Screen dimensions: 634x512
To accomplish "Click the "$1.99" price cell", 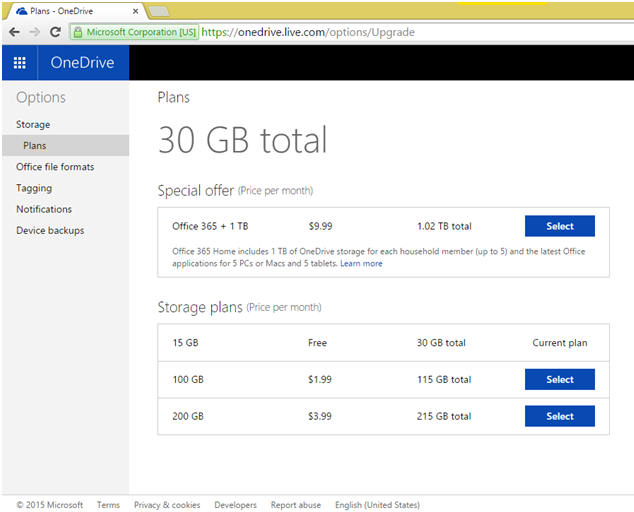I will 319,379.
